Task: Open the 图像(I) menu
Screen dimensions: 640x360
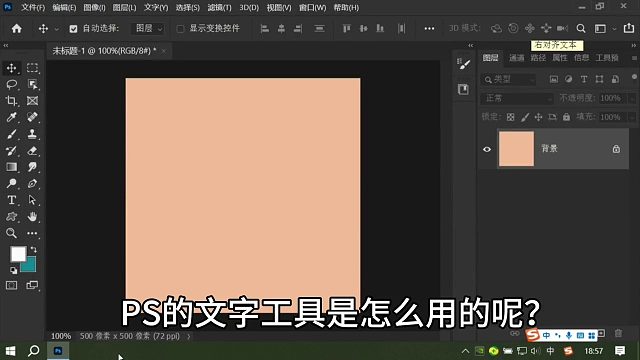Action: [x=94, y=7]
